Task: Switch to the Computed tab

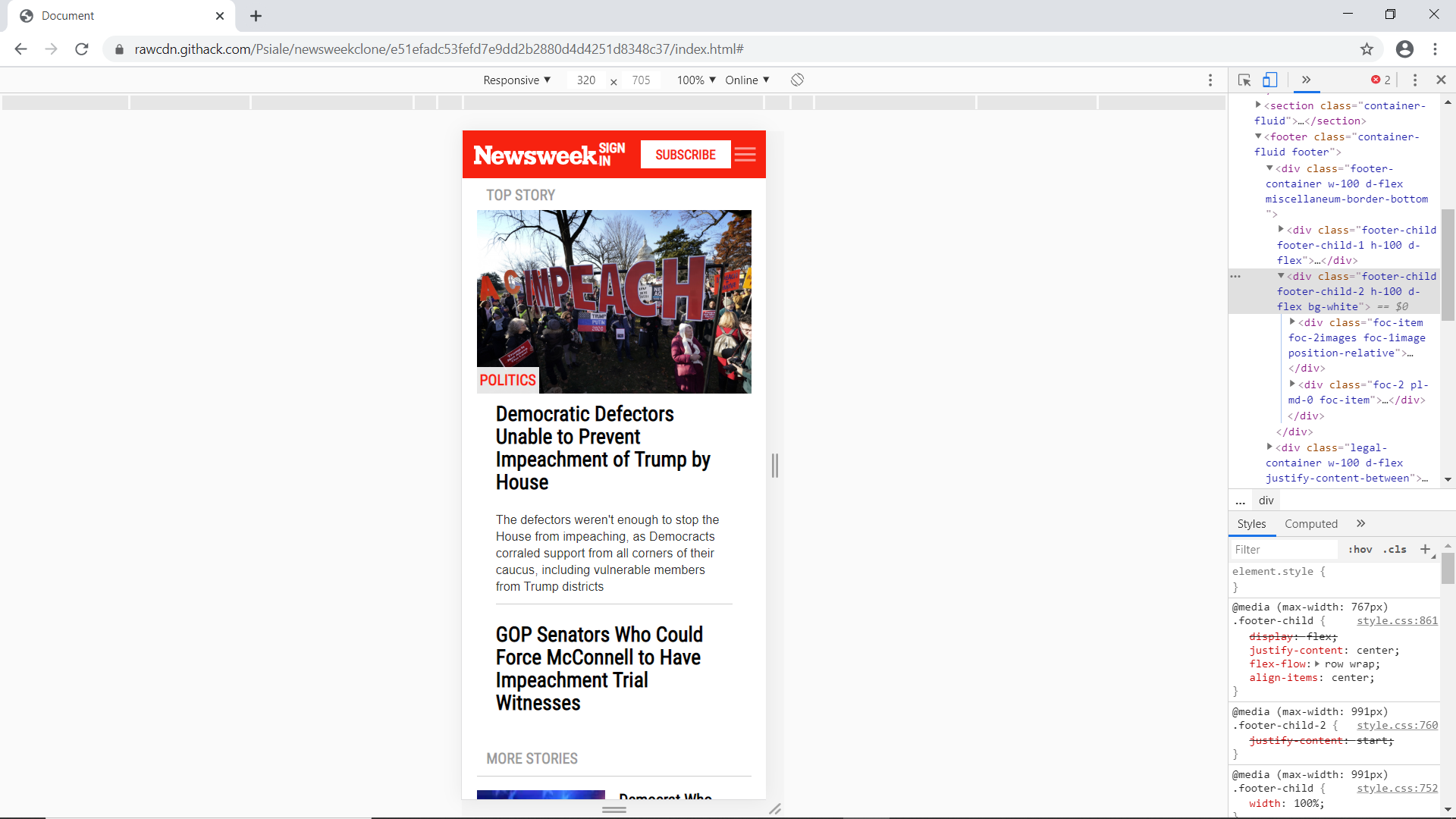Action: [x=1310, y=523]
